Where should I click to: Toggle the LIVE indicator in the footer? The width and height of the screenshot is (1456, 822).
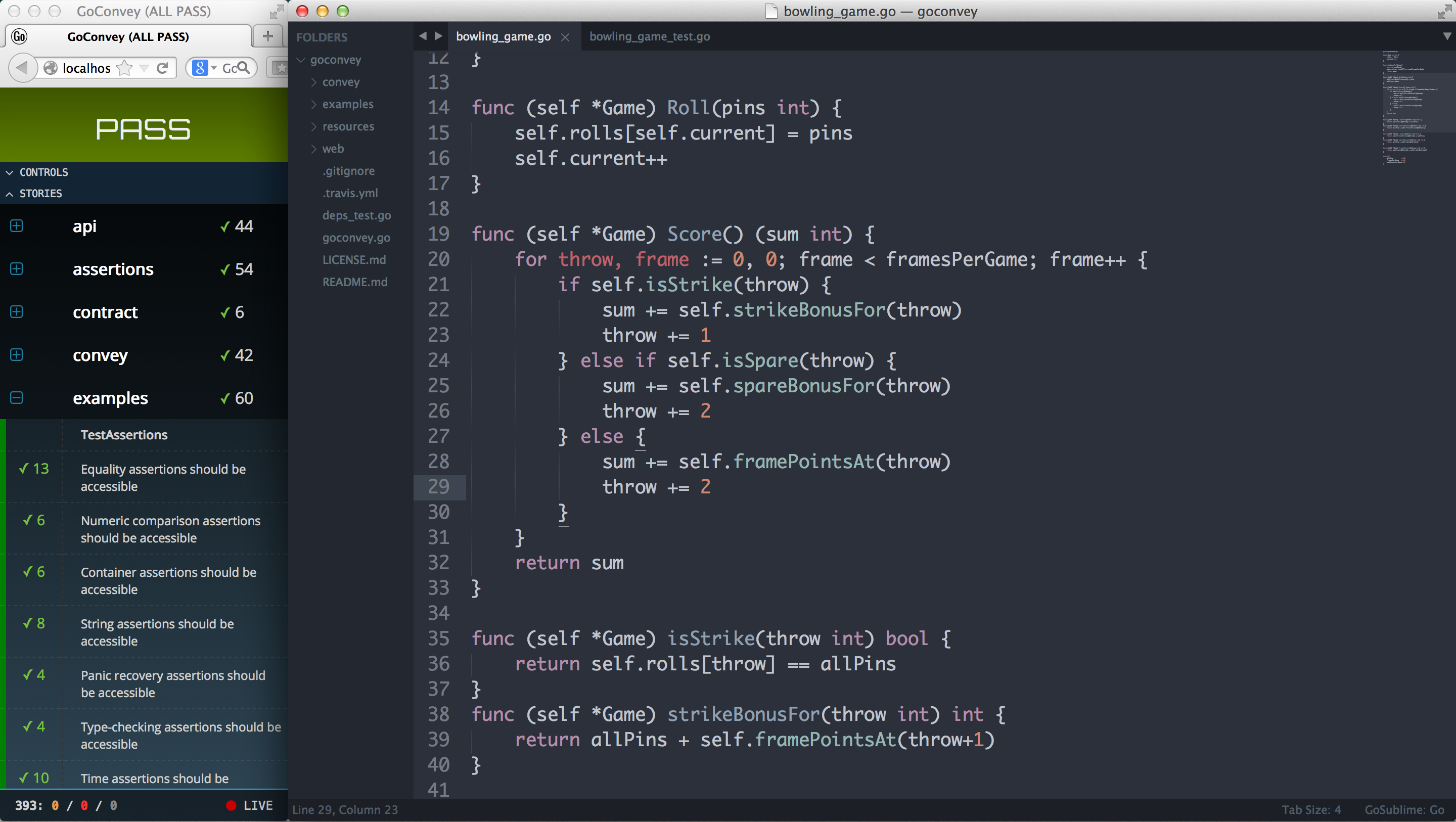click(x=249, y=805)
